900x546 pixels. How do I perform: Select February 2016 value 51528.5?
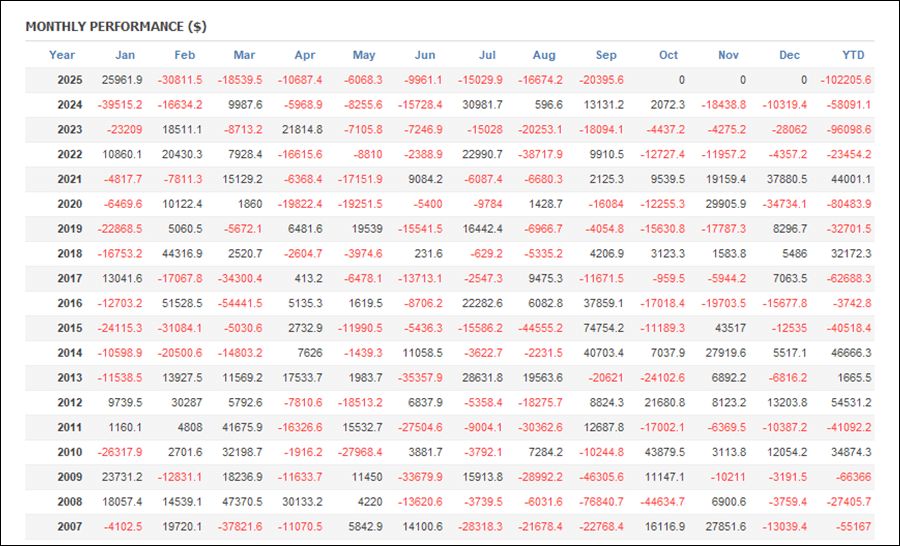182,302
